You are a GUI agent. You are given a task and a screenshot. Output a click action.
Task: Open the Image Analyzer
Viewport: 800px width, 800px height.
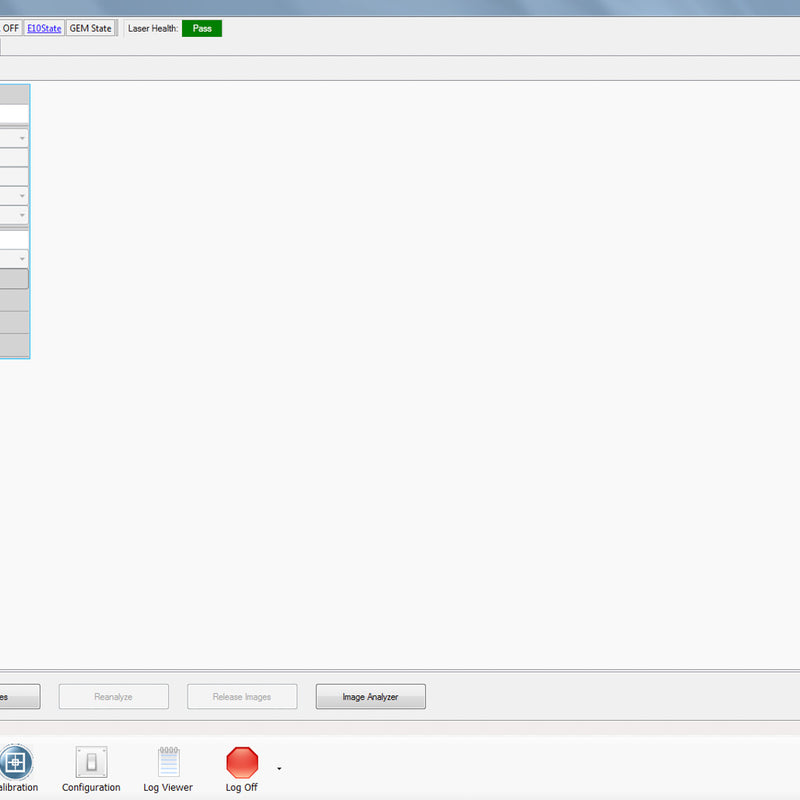click(x=370, y=697)
